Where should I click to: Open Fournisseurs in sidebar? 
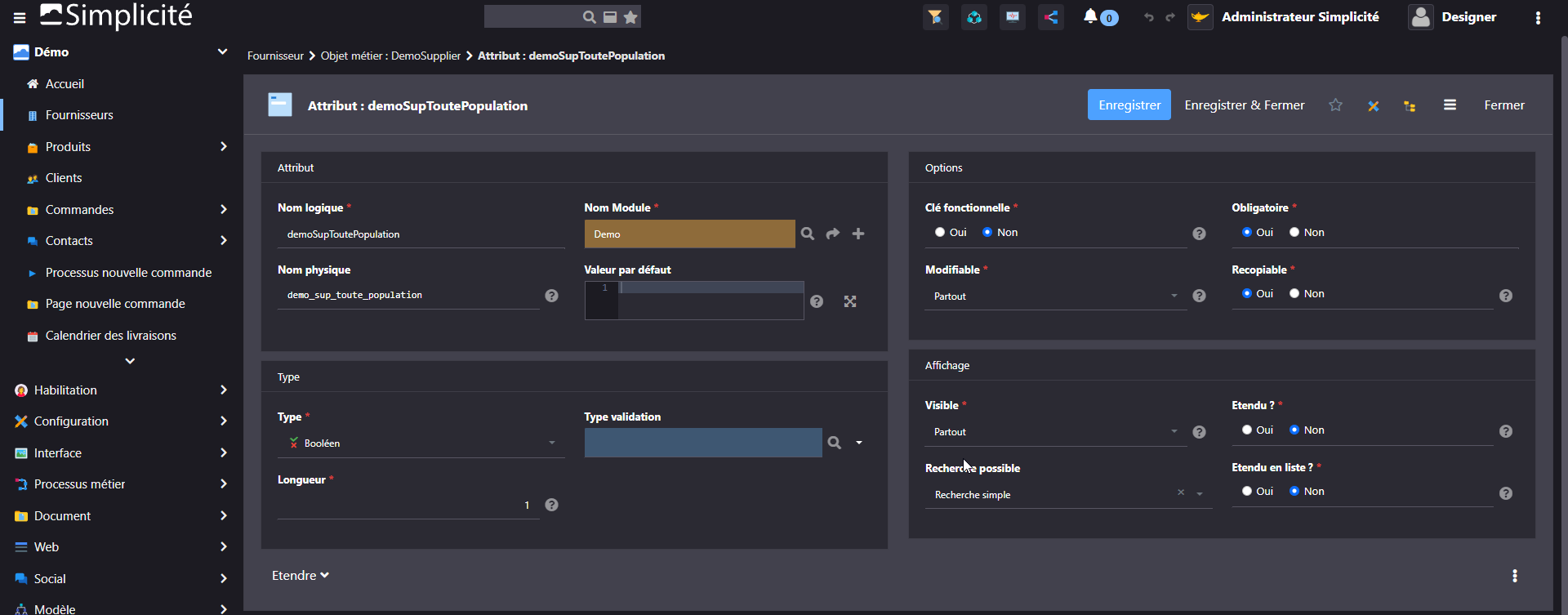point(79,115)
